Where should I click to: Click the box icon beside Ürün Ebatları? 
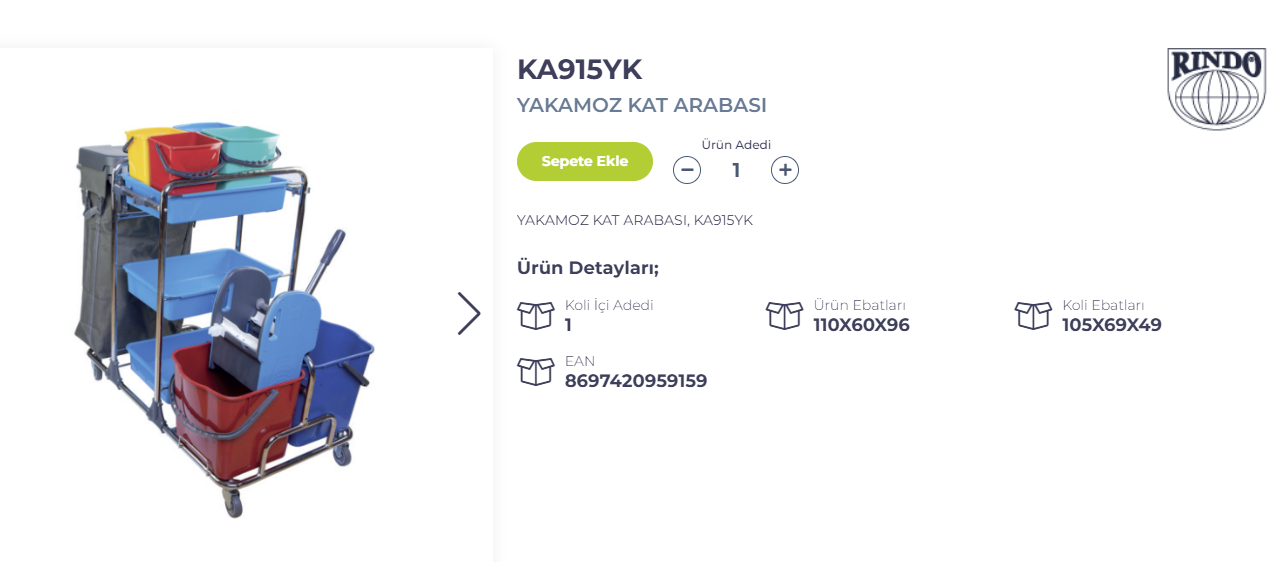tap(784, 315)
